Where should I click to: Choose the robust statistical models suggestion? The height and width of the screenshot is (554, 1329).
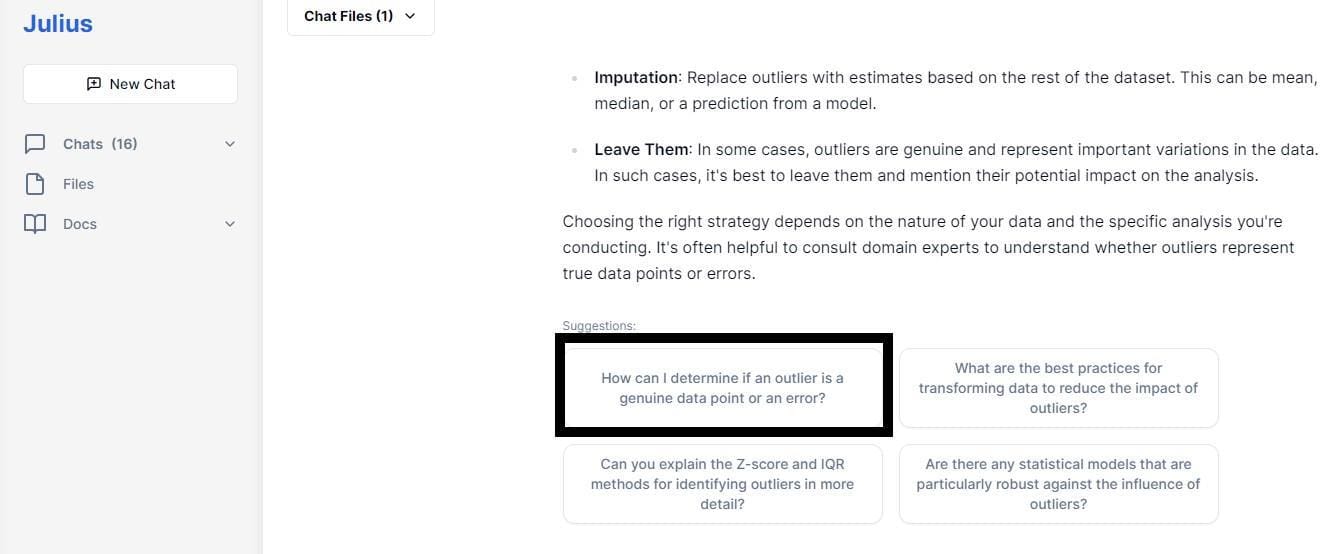point(1058,484)
